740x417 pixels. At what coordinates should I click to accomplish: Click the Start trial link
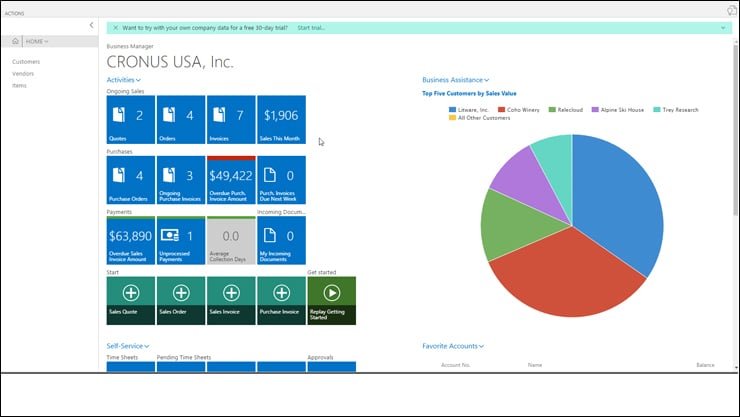(x=311, y=28)
